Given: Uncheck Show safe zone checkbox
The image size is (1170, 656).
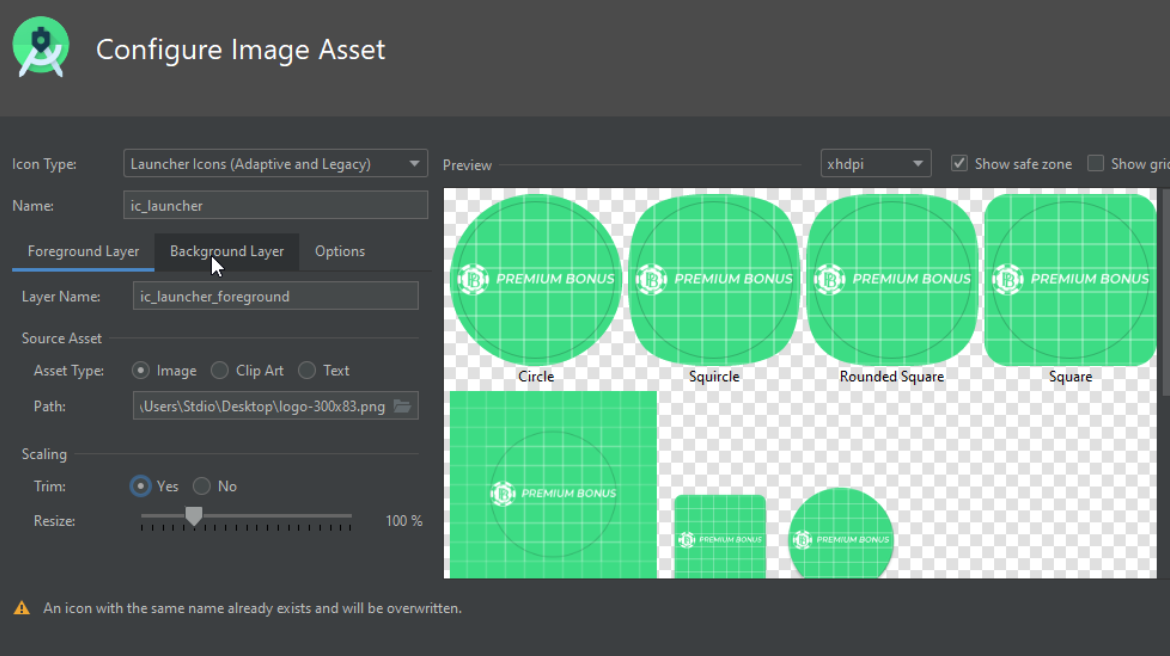Looking at the screenshot, I should (959, 163).
